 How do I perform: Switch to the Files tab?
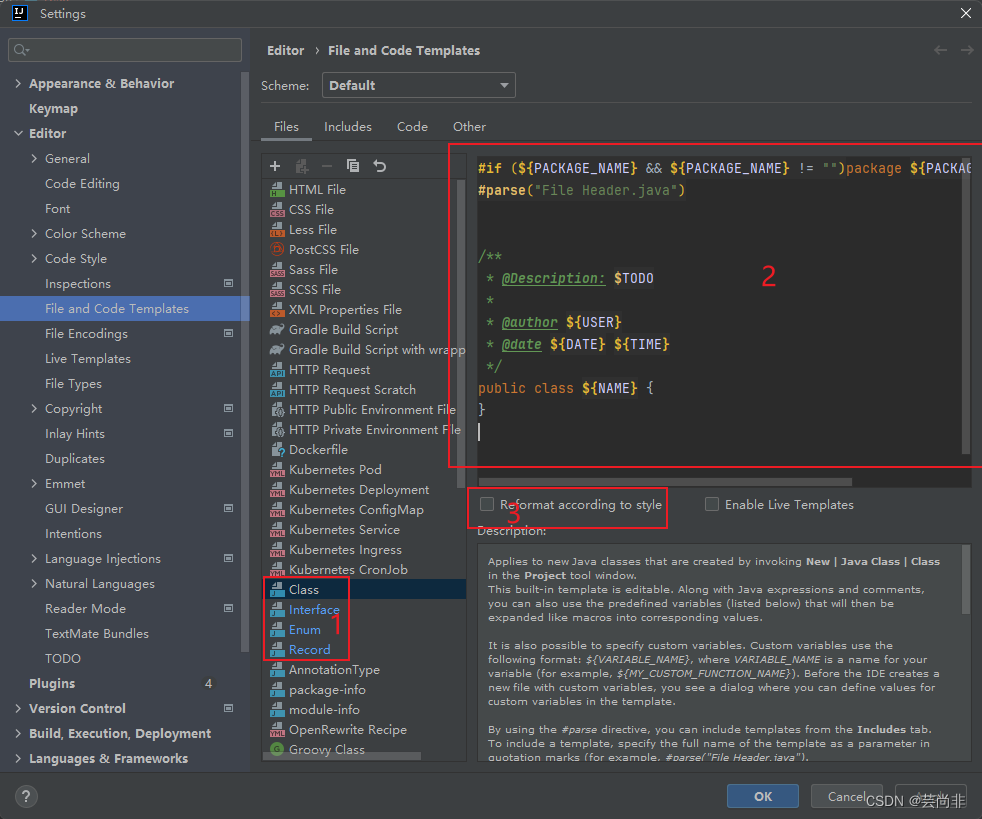[x=286, y=126]
